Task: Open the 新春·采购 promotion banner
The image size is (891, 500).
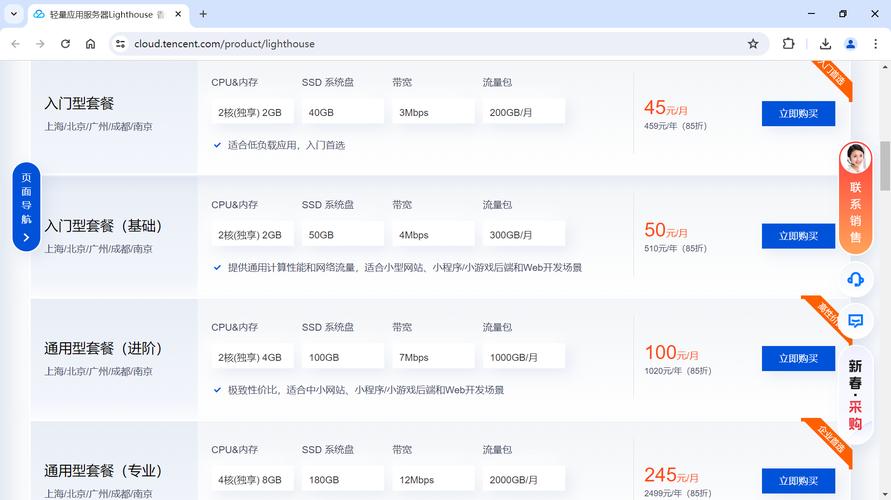Action: [x=855, y=395]
